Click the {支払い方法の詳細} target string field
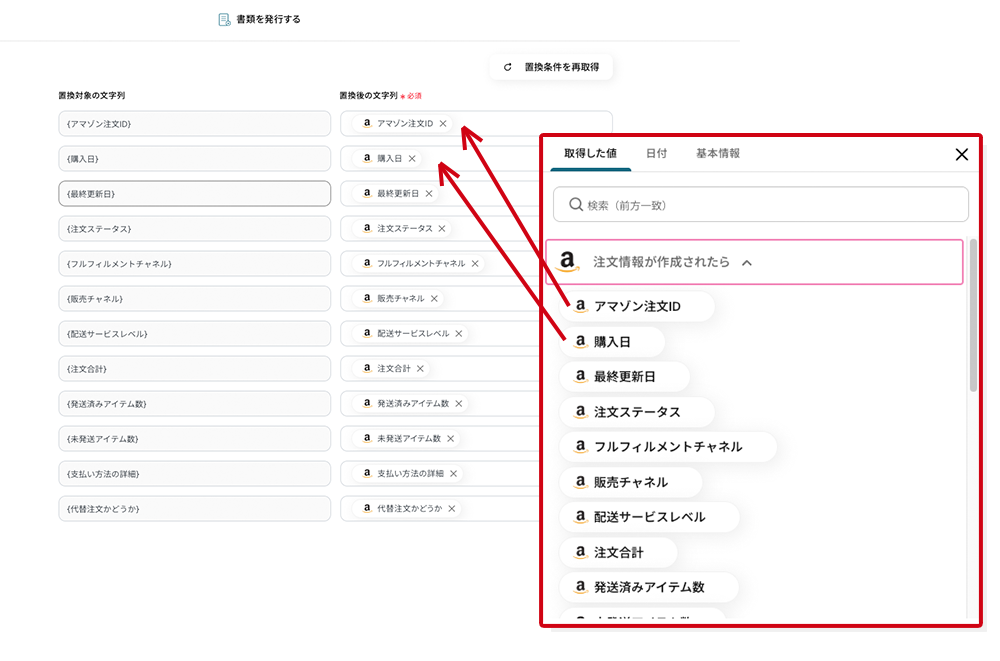 tap(195, 475)
